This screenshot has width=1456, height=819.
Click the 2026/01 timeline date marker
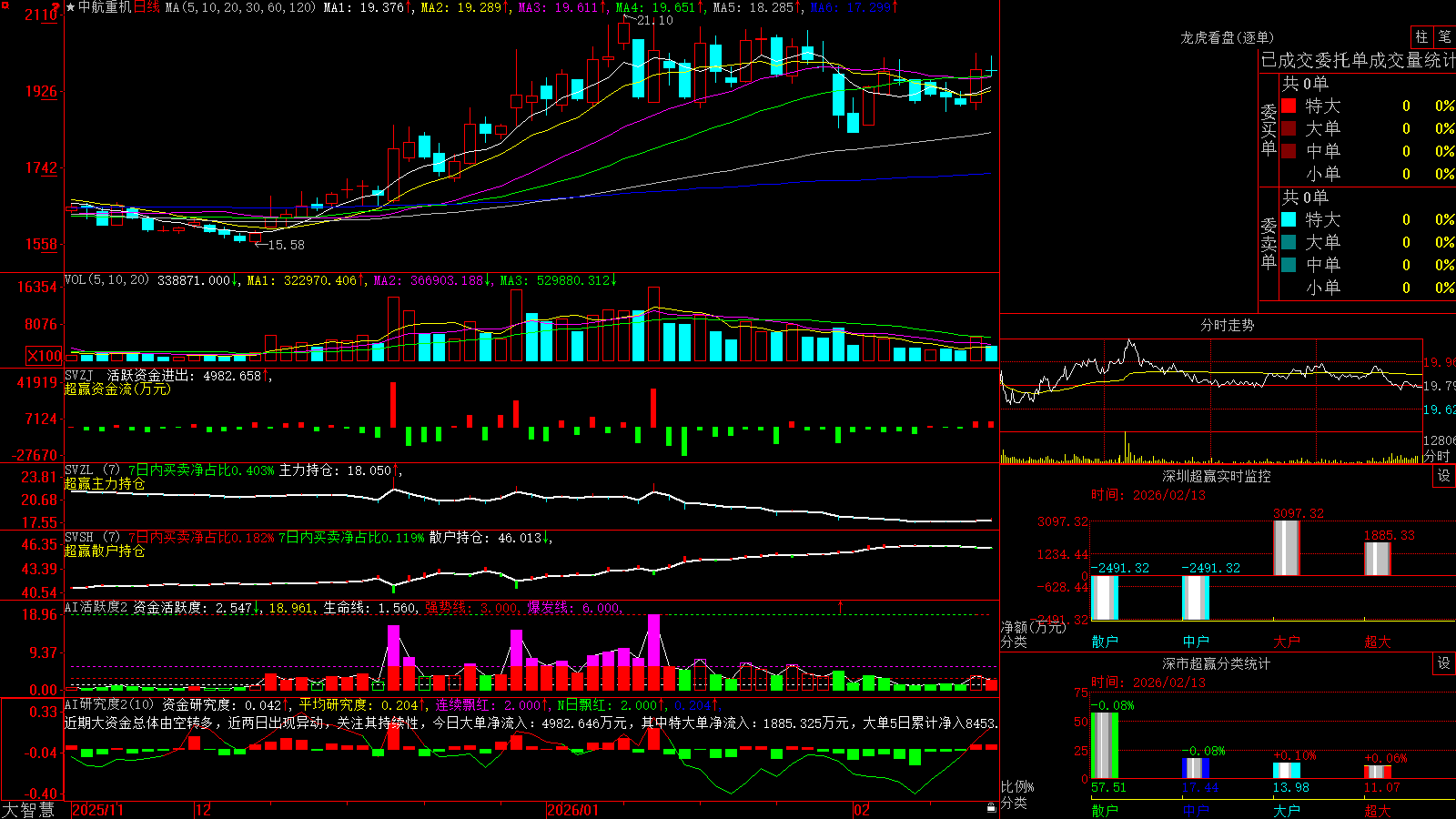[x=573, y=810]
